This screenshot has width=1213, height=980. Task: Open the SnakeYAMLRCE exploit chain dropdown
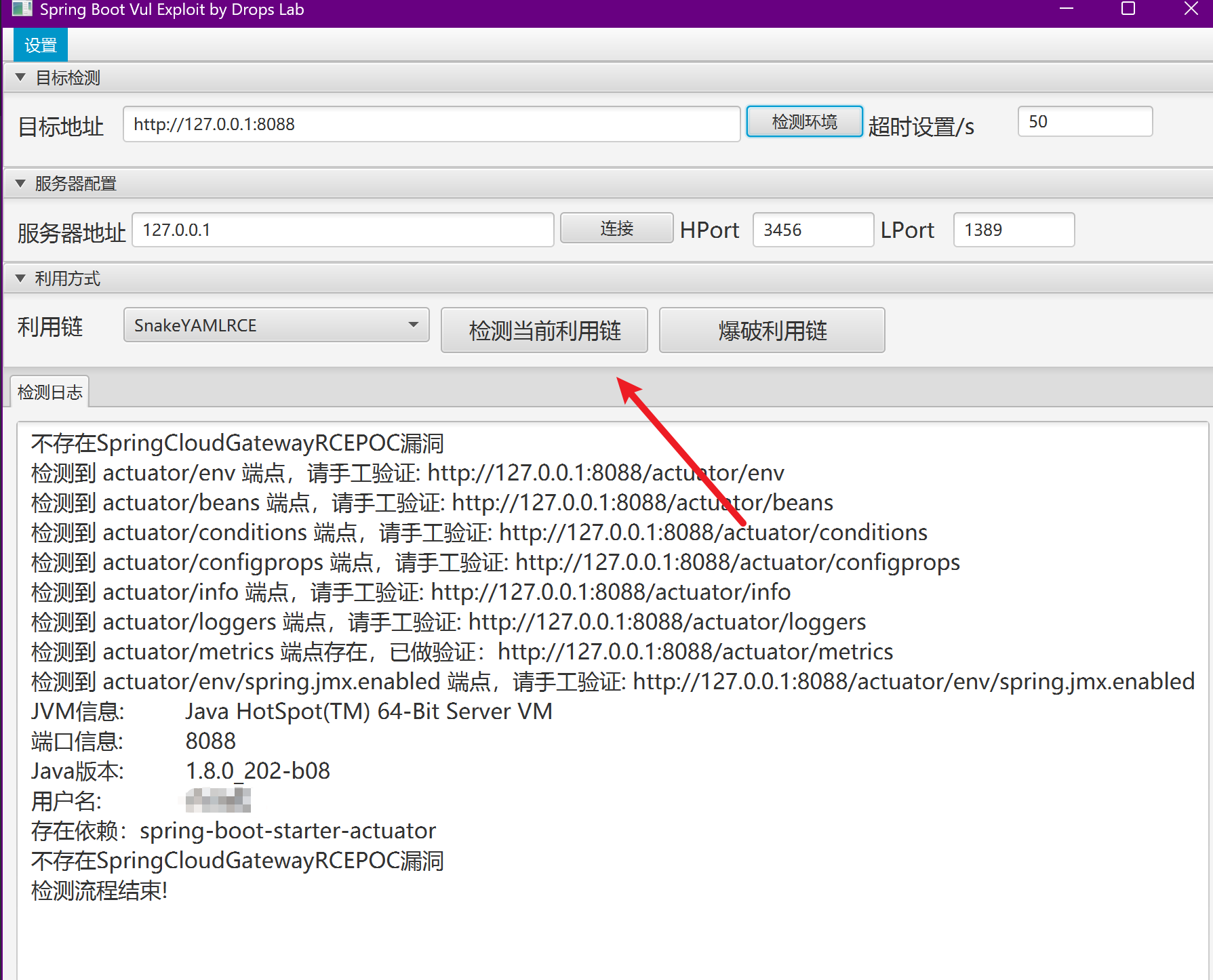pyautogui.click(x=276, y=325)
